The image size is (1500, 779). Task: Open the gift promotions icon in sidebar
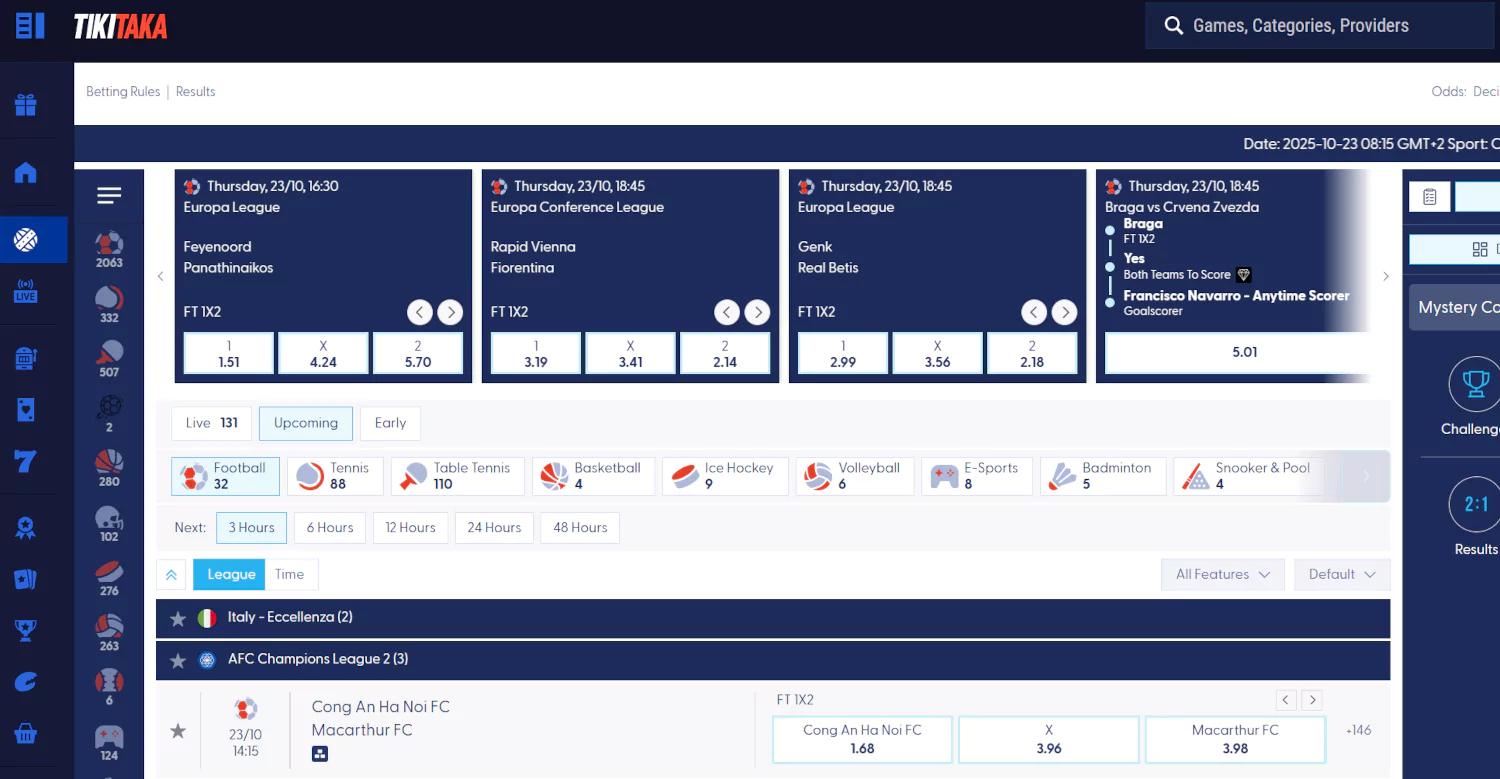point(26,104)
